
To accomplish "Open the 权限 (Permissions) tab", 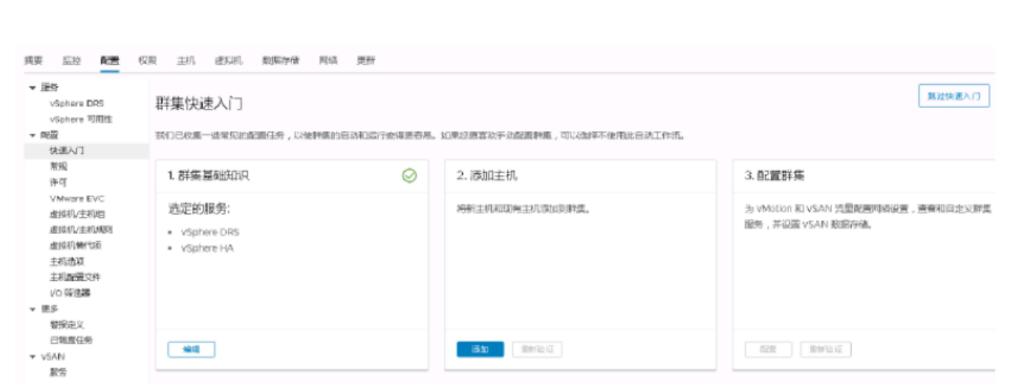I will (x=148, y=61).
